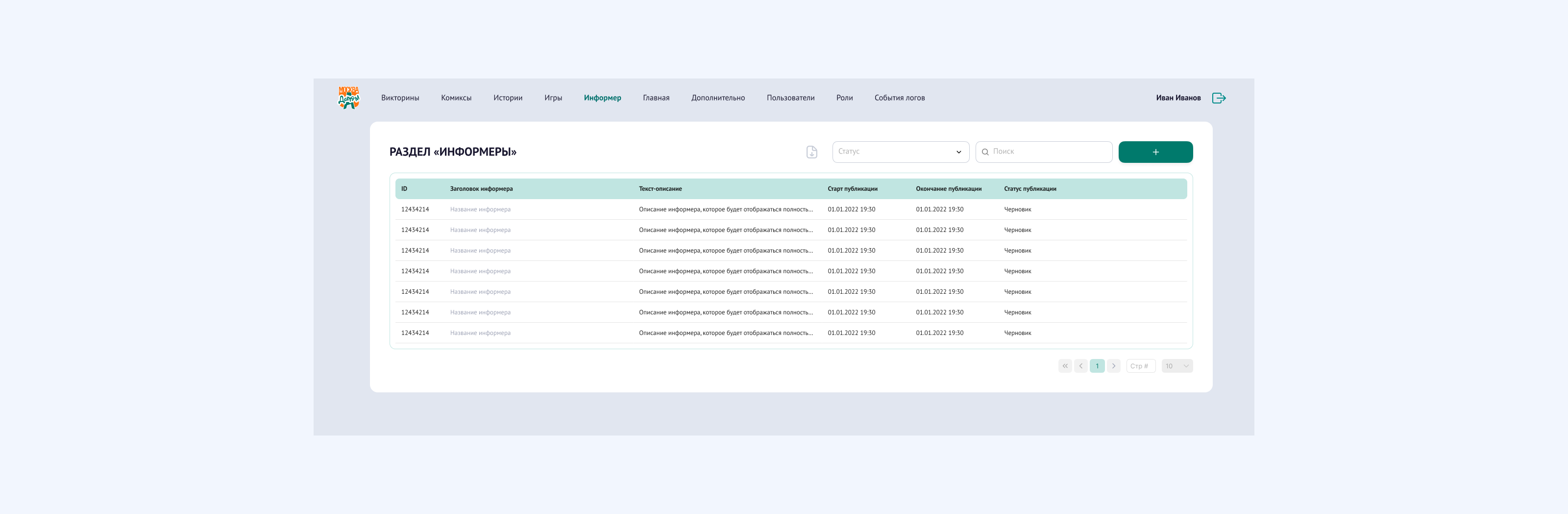This screenshot has height=514, width=1568.
Task: Go to previous page arrow
Action: pos(1080,366)
